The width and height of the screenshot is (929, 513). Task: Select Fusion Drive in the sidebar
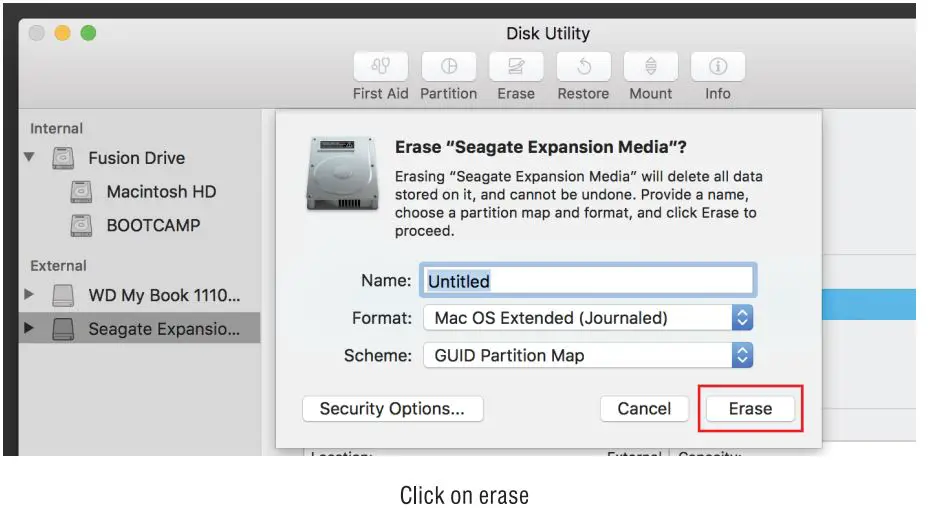point(136,158)
